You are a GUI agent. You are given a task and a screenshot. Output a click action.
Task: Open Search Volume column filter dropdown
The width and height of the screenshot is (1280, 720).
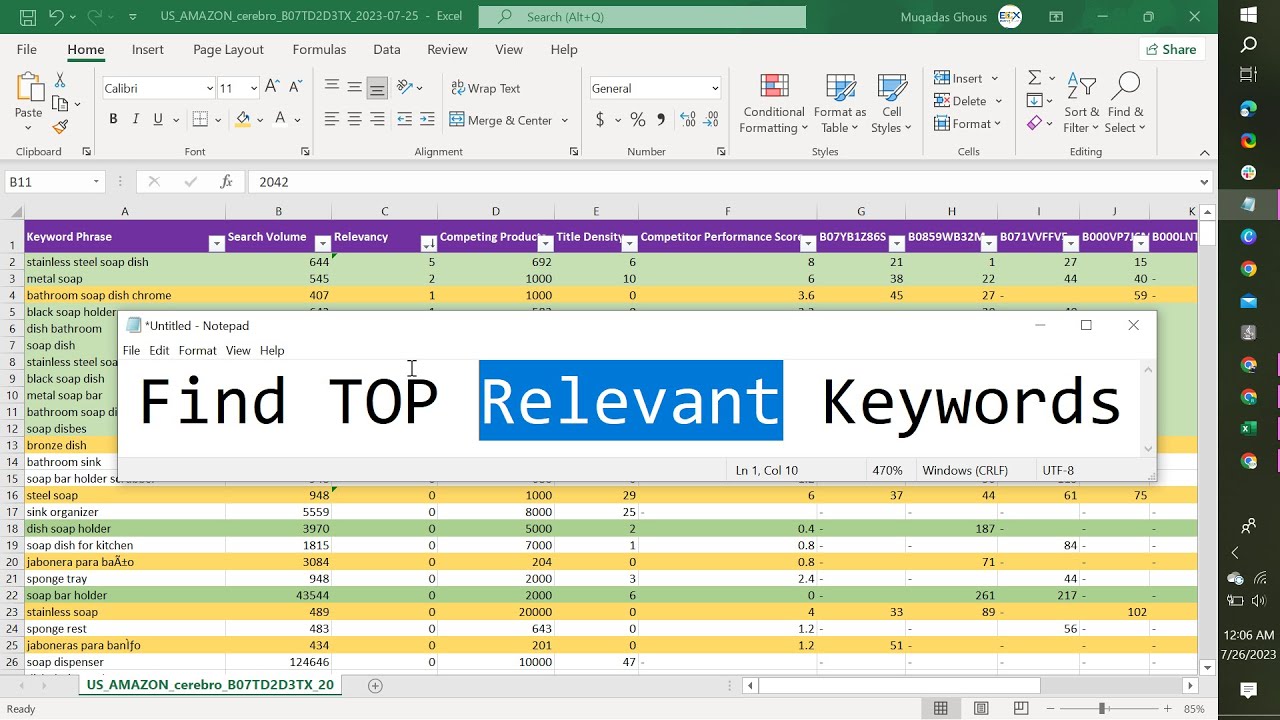point(322,244)
